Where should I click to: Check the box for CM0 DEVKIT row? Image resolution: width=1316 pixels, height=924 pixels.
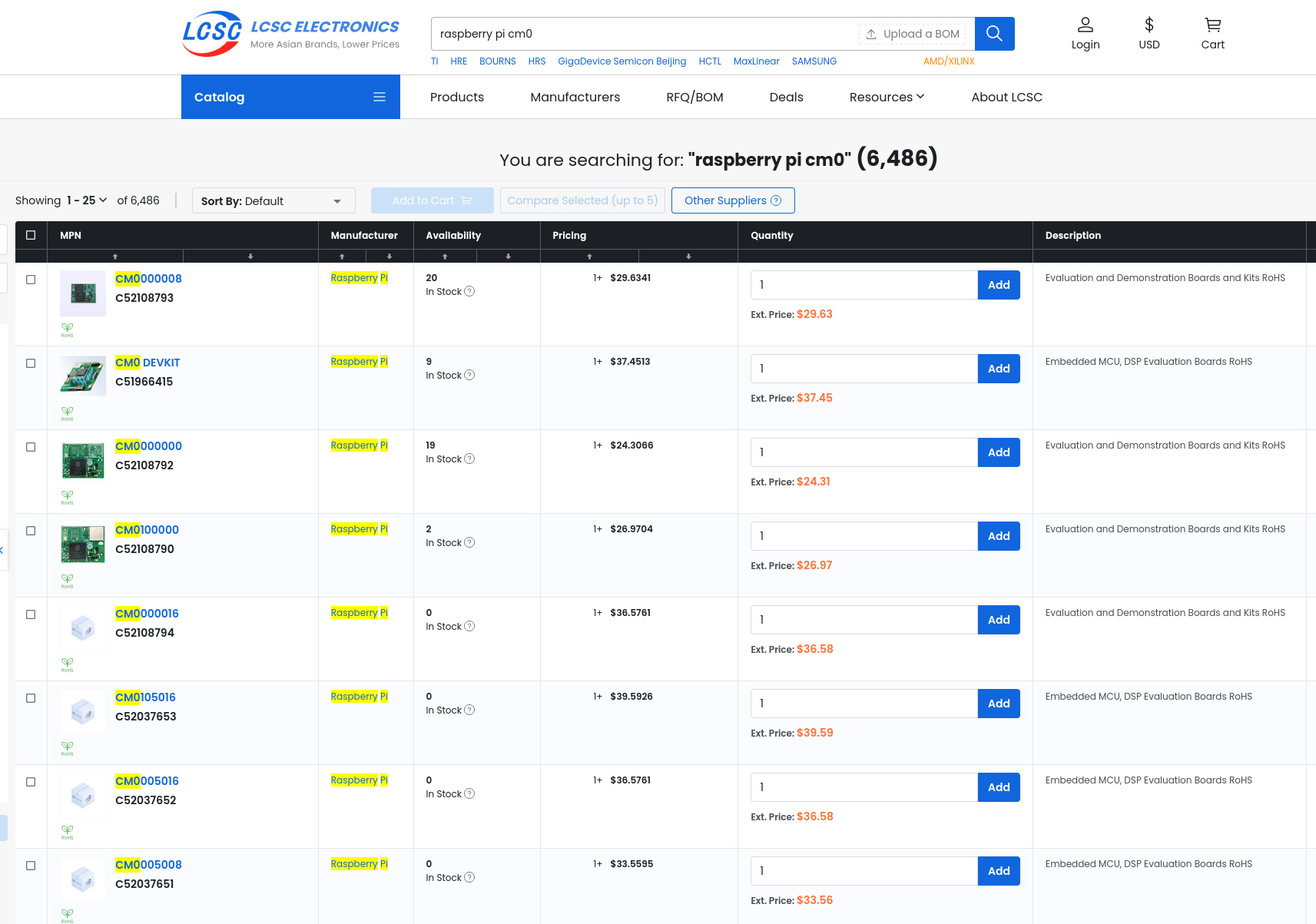31,363
